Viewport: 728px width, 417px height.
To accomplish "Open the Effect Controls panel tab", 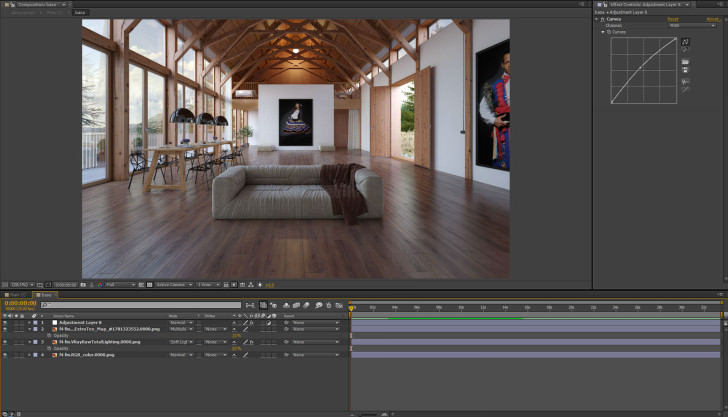I will (x=645, y=4).
